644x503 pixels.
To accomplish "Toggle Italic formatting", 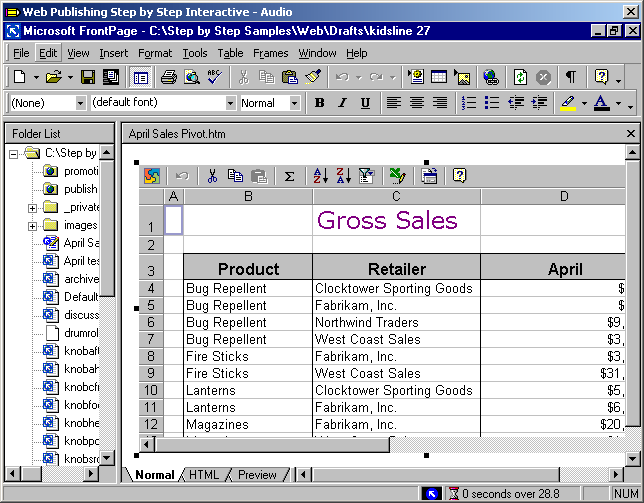I will pyautogui.click(x=342, y=103).
